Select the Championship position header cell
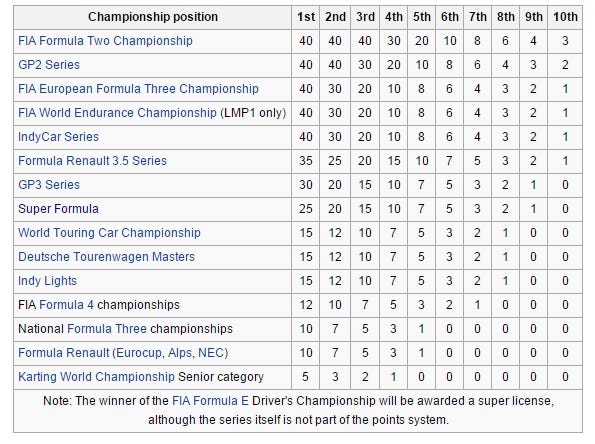 (153, 17)
